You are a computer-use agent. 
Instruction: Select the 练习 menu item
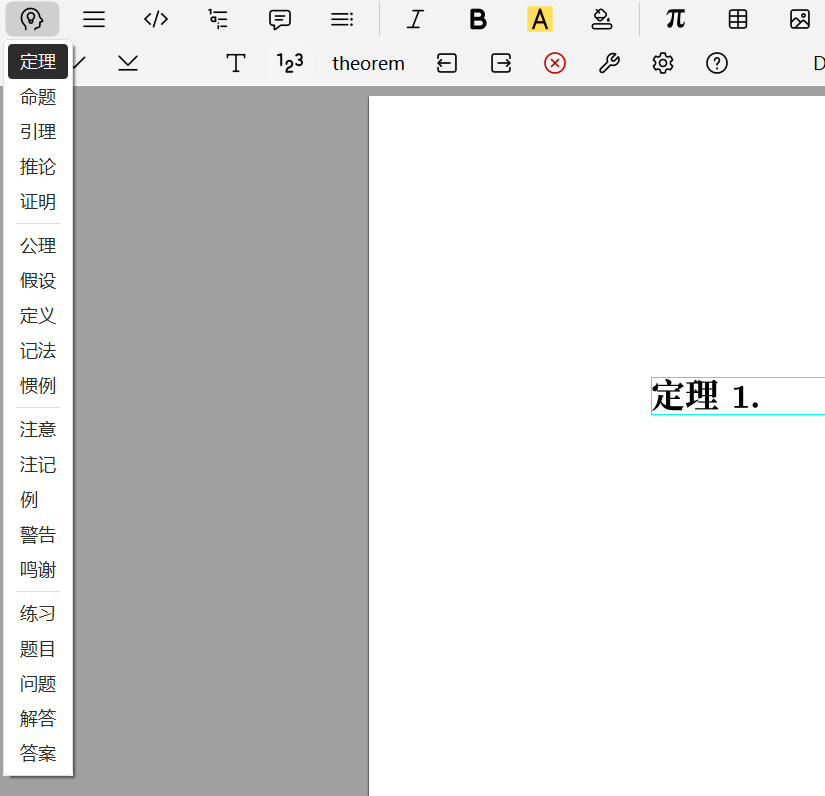[x=38, y=614]
